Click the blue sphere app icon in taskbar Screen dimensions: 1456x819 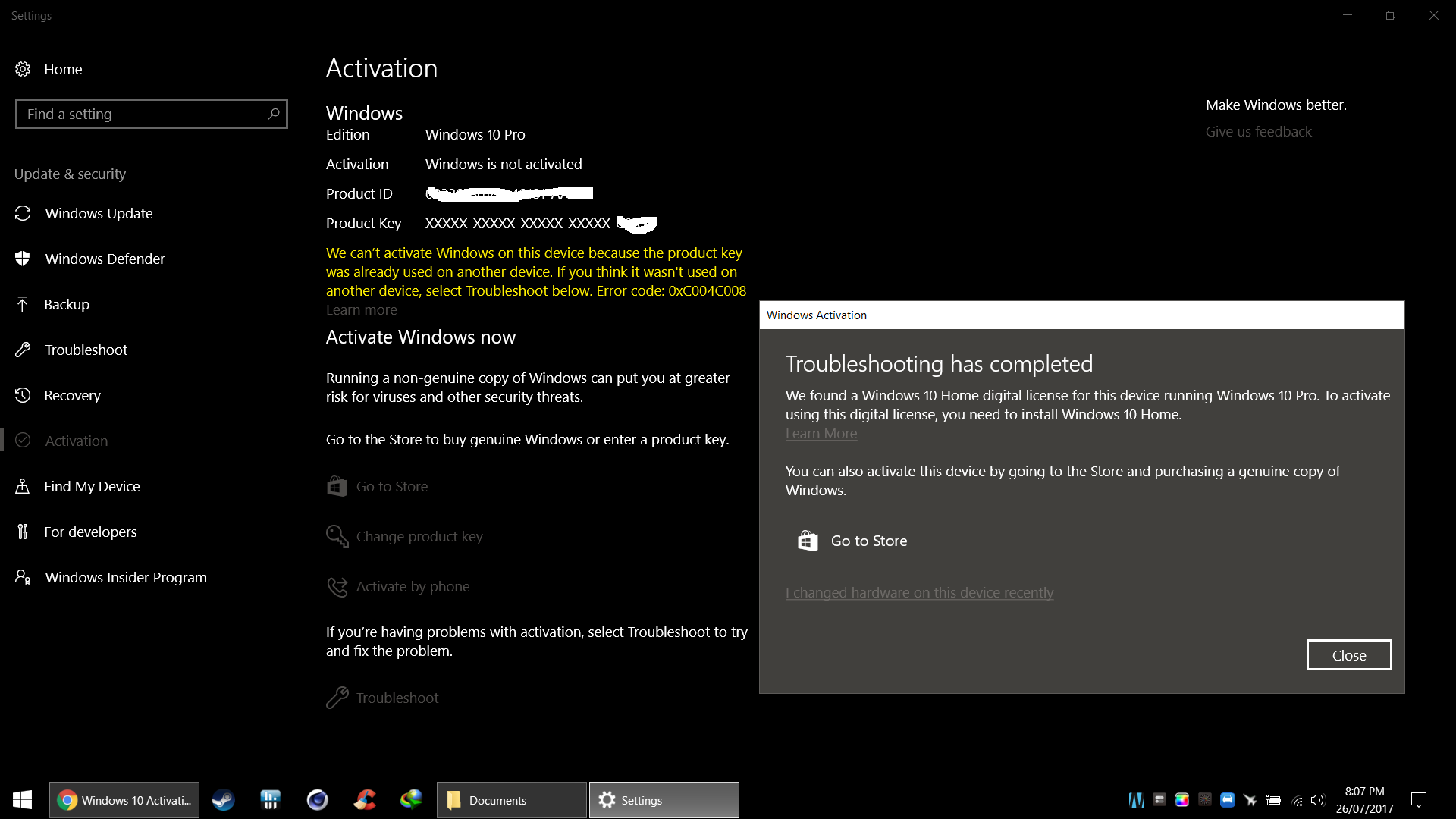click(x=317, y=800)
